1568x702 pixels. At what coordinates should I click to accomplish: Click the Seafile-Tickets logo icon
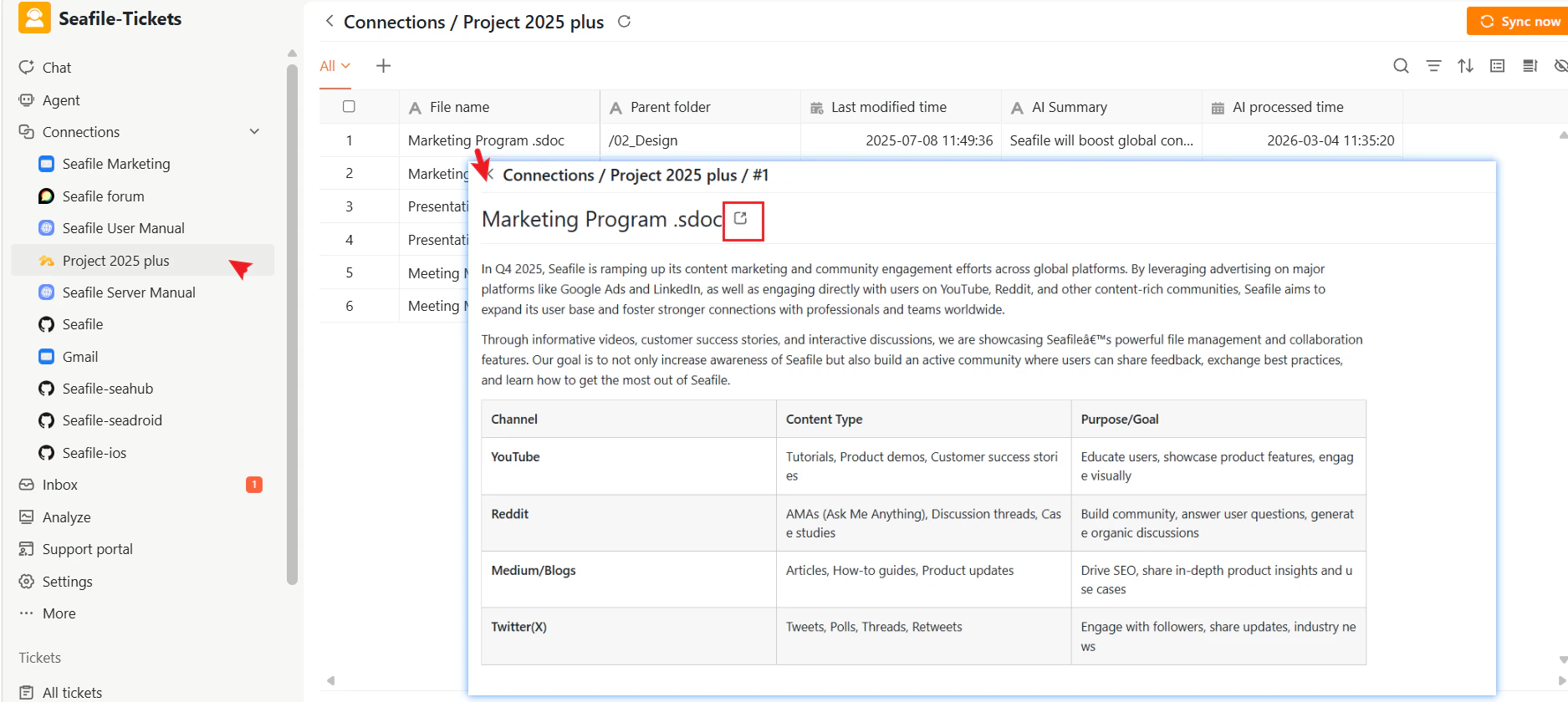(x=34, y=18)
